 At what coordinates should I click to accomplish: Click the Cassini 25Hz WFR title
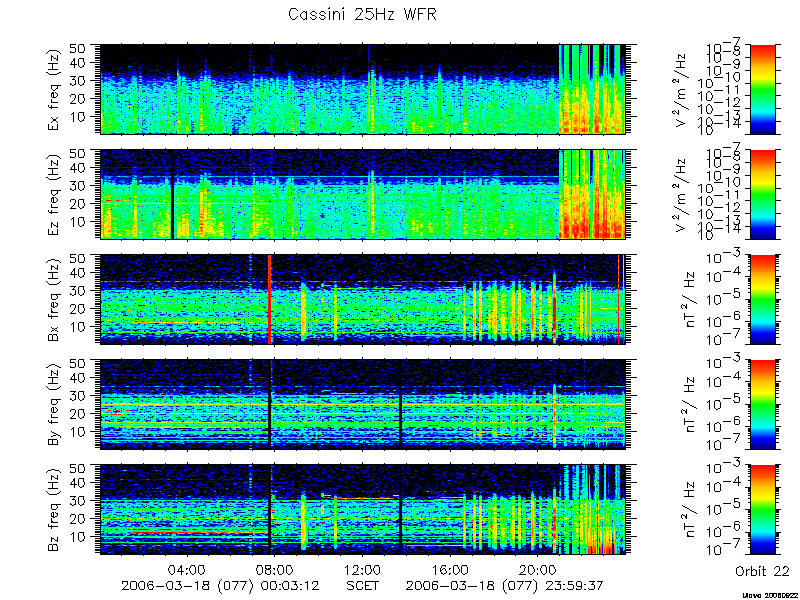362,14
